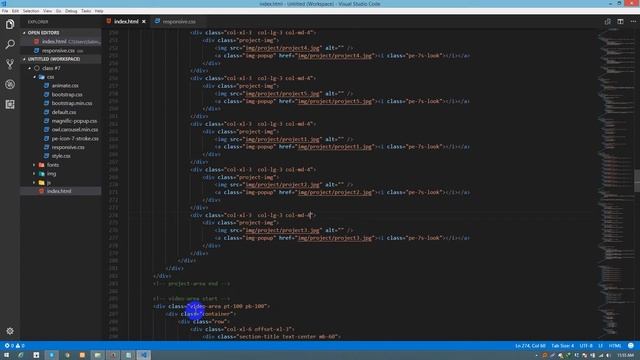
Task: Click the img/project/project4.jpg src link
Action: (x=282, y=48)
